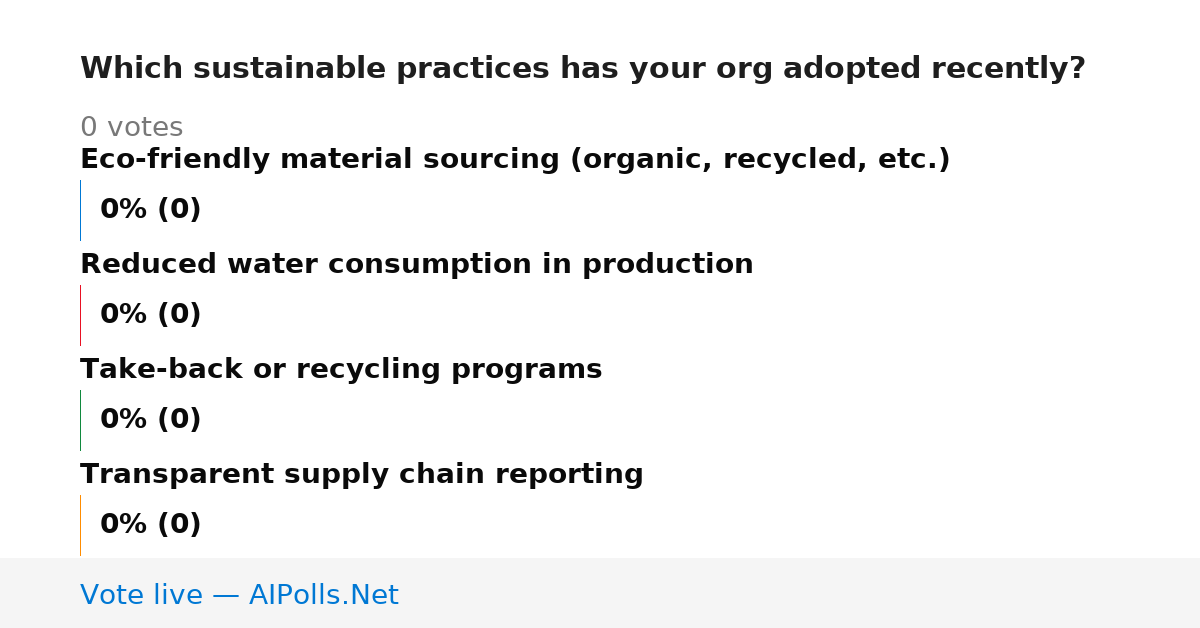Click the 0% (0) result under Transparent supply chain

tap(151, 525)
